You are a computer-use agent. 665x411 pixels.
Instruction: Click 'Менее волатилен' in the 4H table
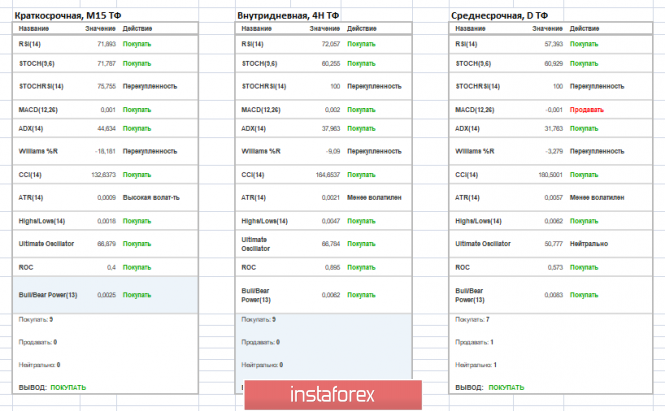pos(374,198)
